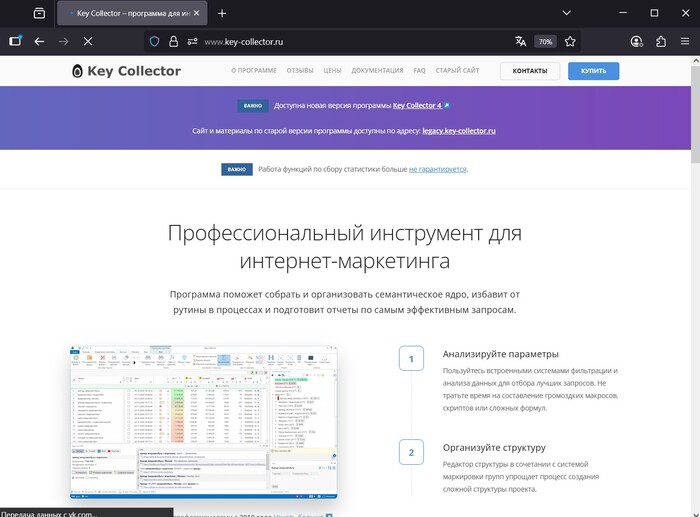Follow the legacy.key-collector.ru link
The width and height of the screenshot is (700, 517).
pyautogui.click(x=459, y=131)
